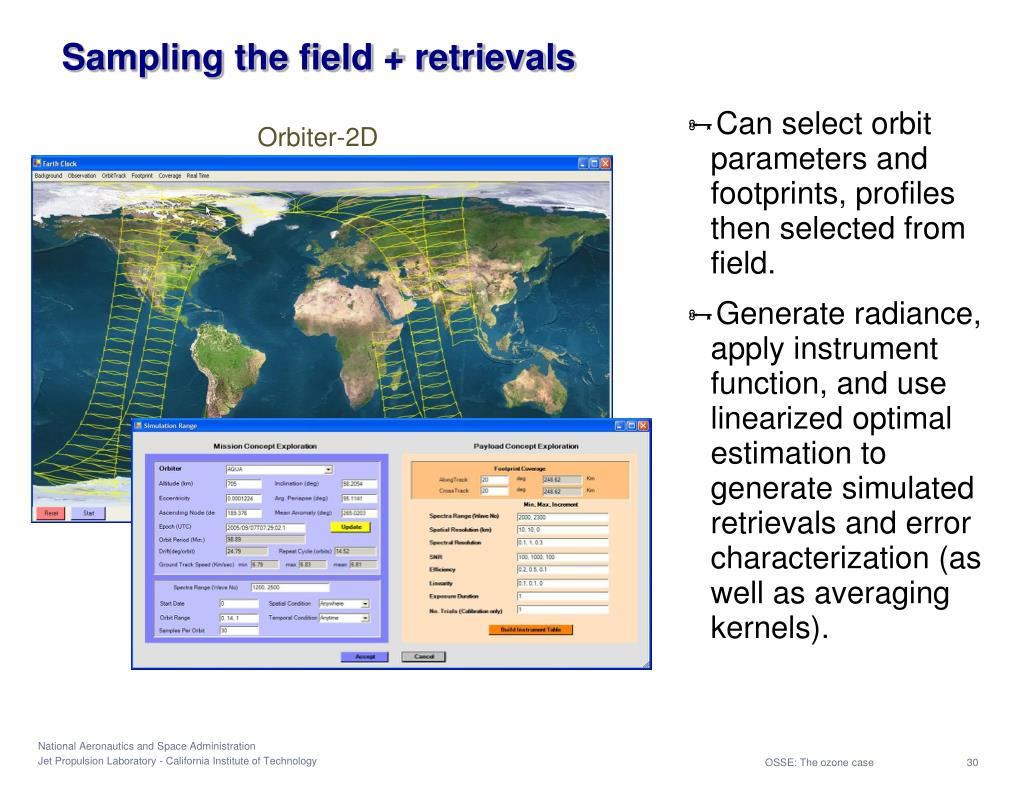Open the Spatial Condition dropdown

365,604
